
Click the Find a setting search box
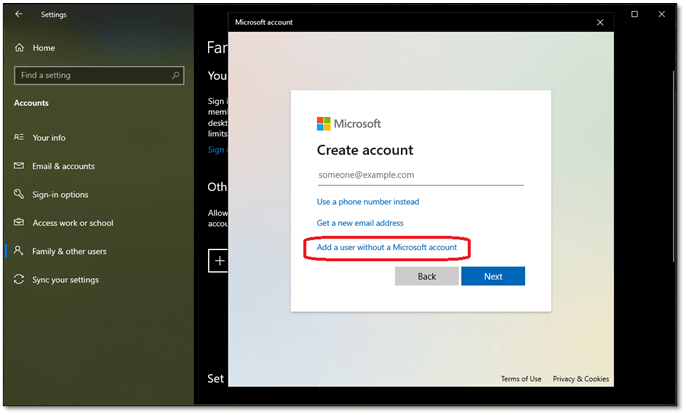coord(99,75)
